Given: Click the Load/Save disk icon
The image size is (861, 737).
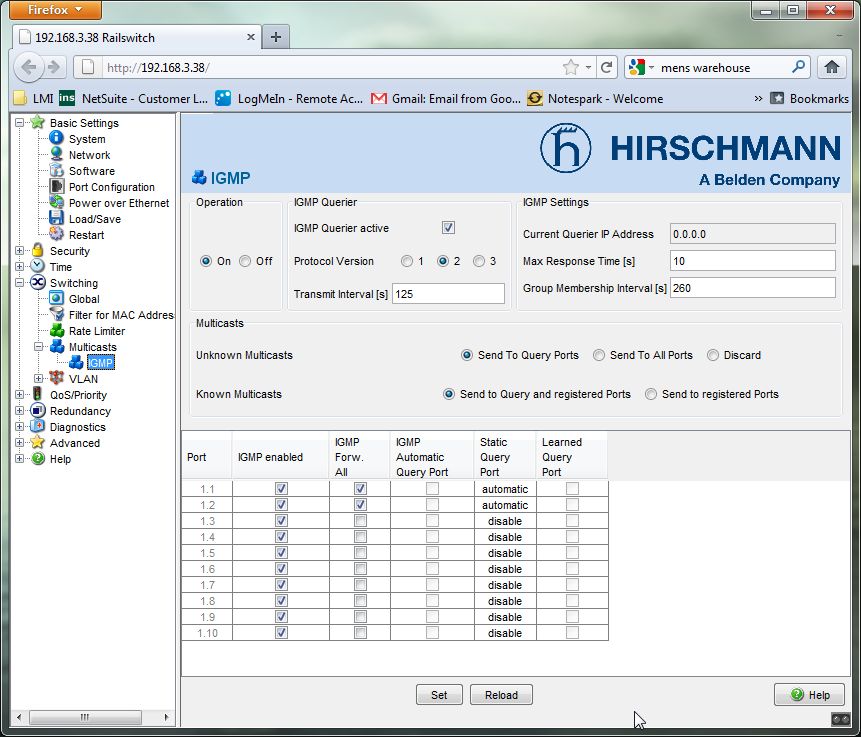Looking at the screenshot, I should pyautogui.click(x=57, y=219).
